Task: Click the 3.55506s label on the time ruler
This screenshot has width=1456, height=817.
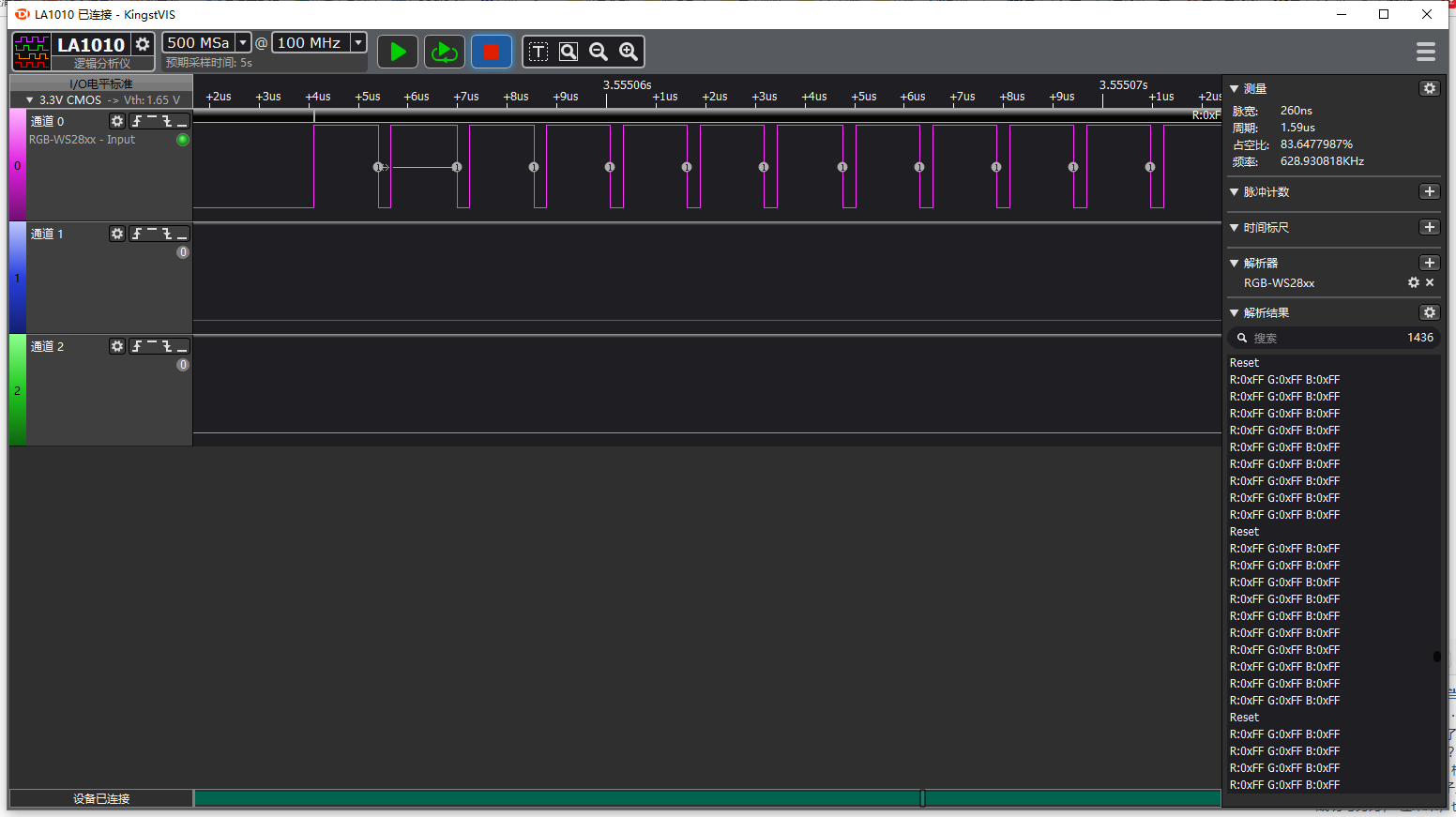Action: [x=627, y=84]
